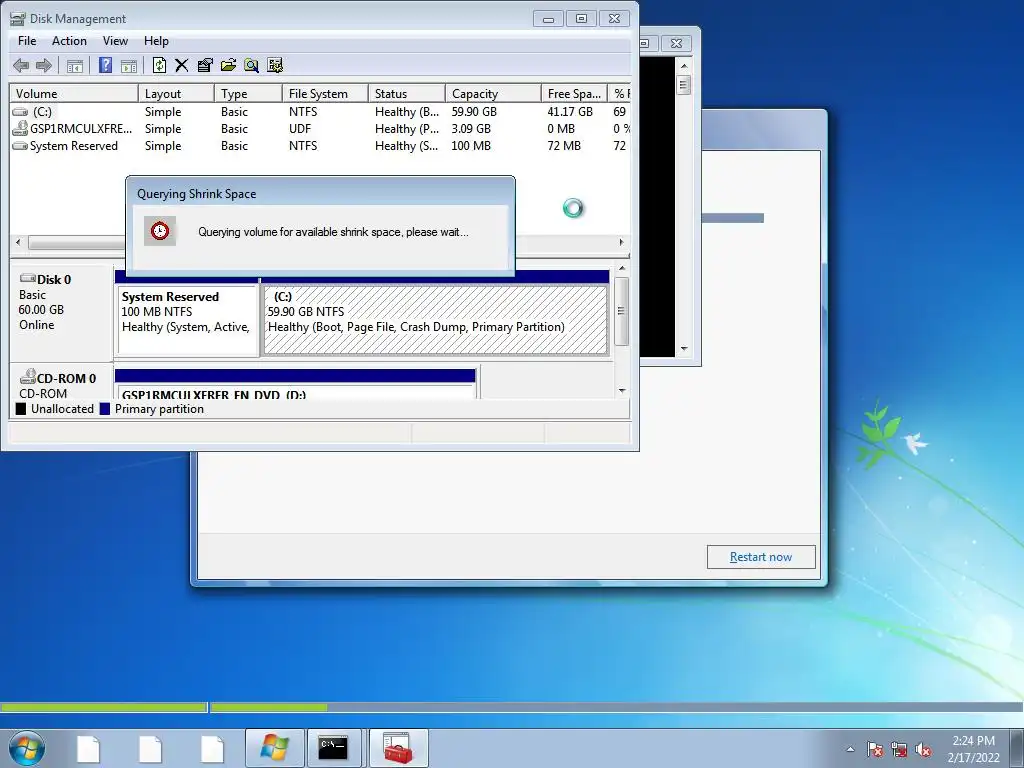The image size is (1024, 768).
Task: Sort by the Layout column header
Action: click(x=176, y=93)
